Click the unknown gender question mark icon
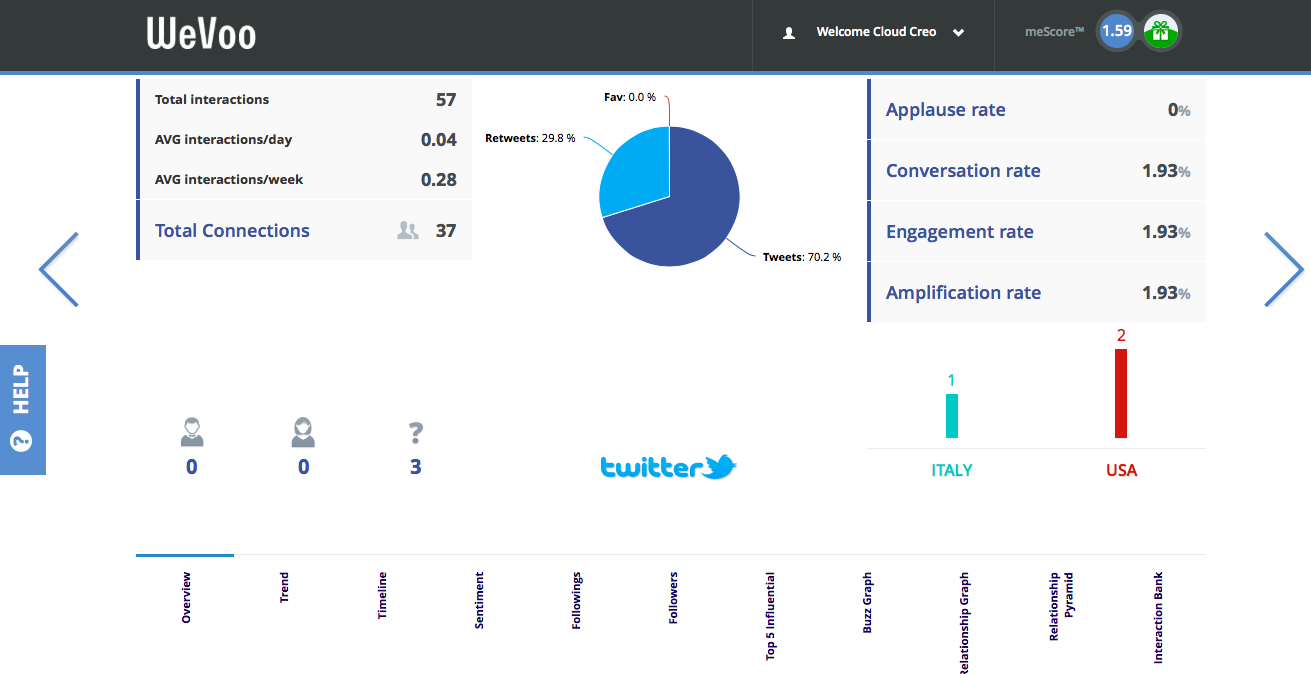The image size is (1311, 674). (x=416, y=433)
